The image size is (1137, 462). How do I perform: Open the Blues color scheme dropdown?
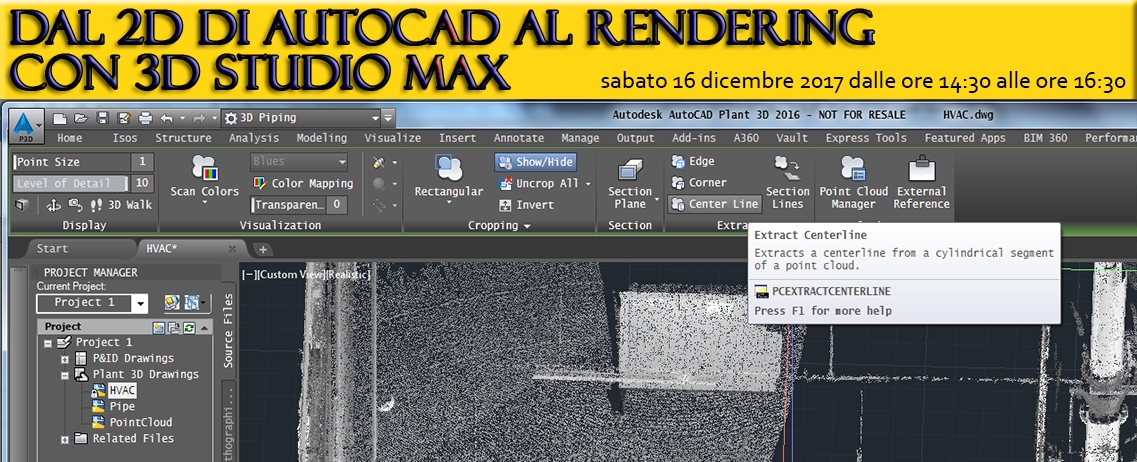(x=299, y=161)
